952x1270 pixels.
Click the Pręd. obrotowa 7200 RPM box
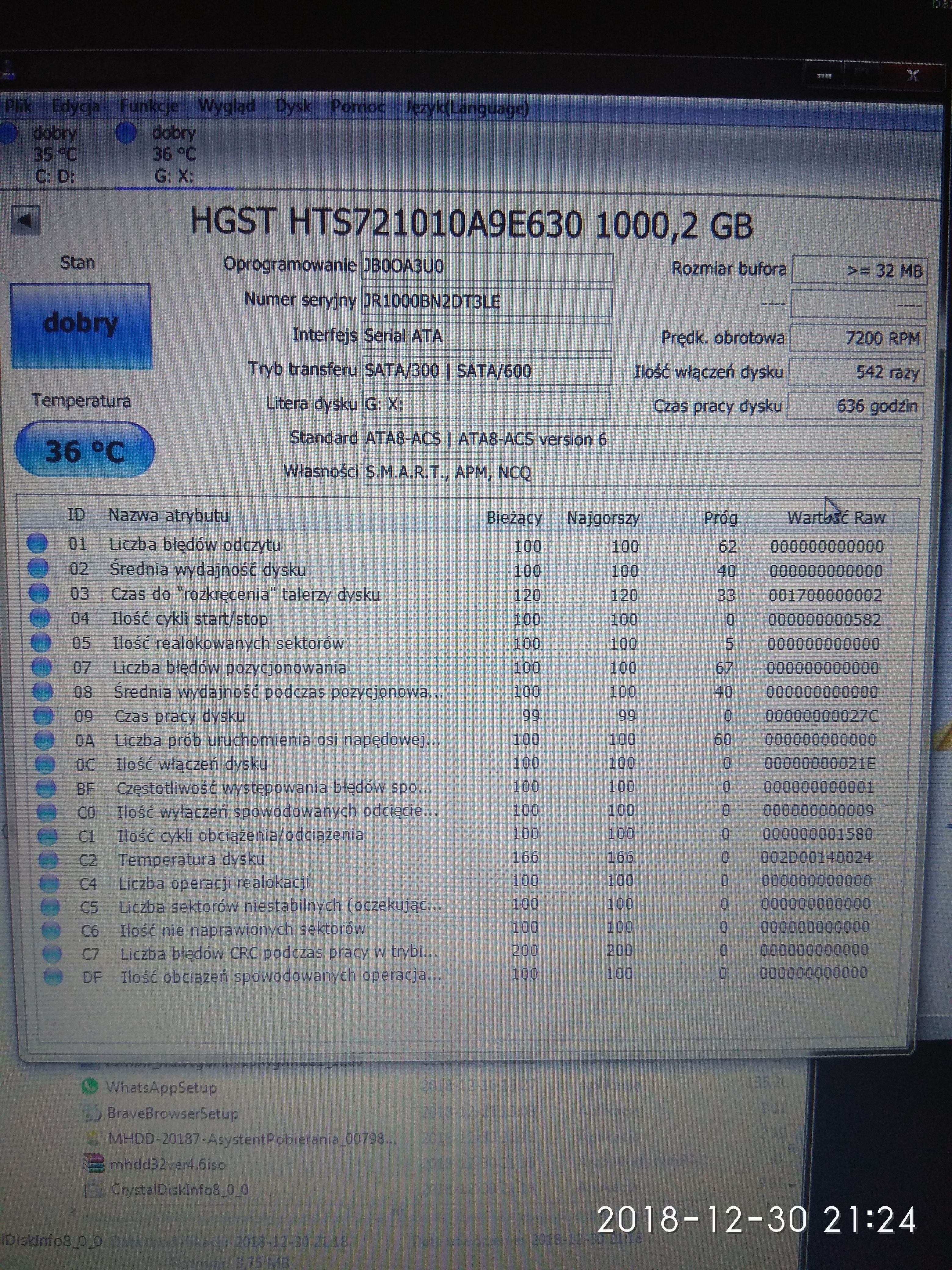pos(857,338)
